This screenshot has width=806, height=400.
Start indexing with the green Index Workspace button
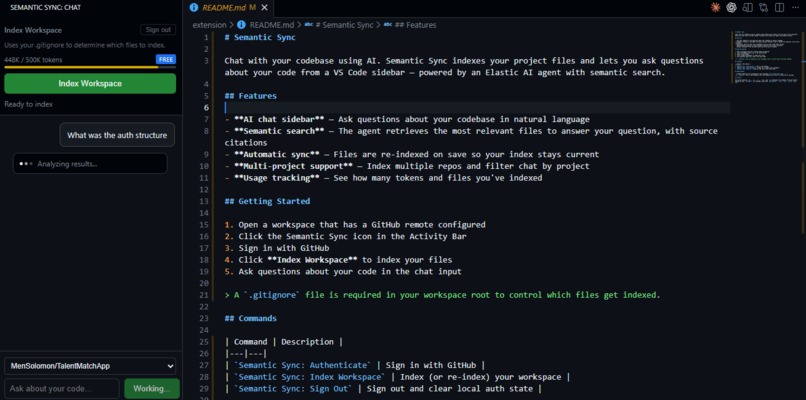coord(90,83)
